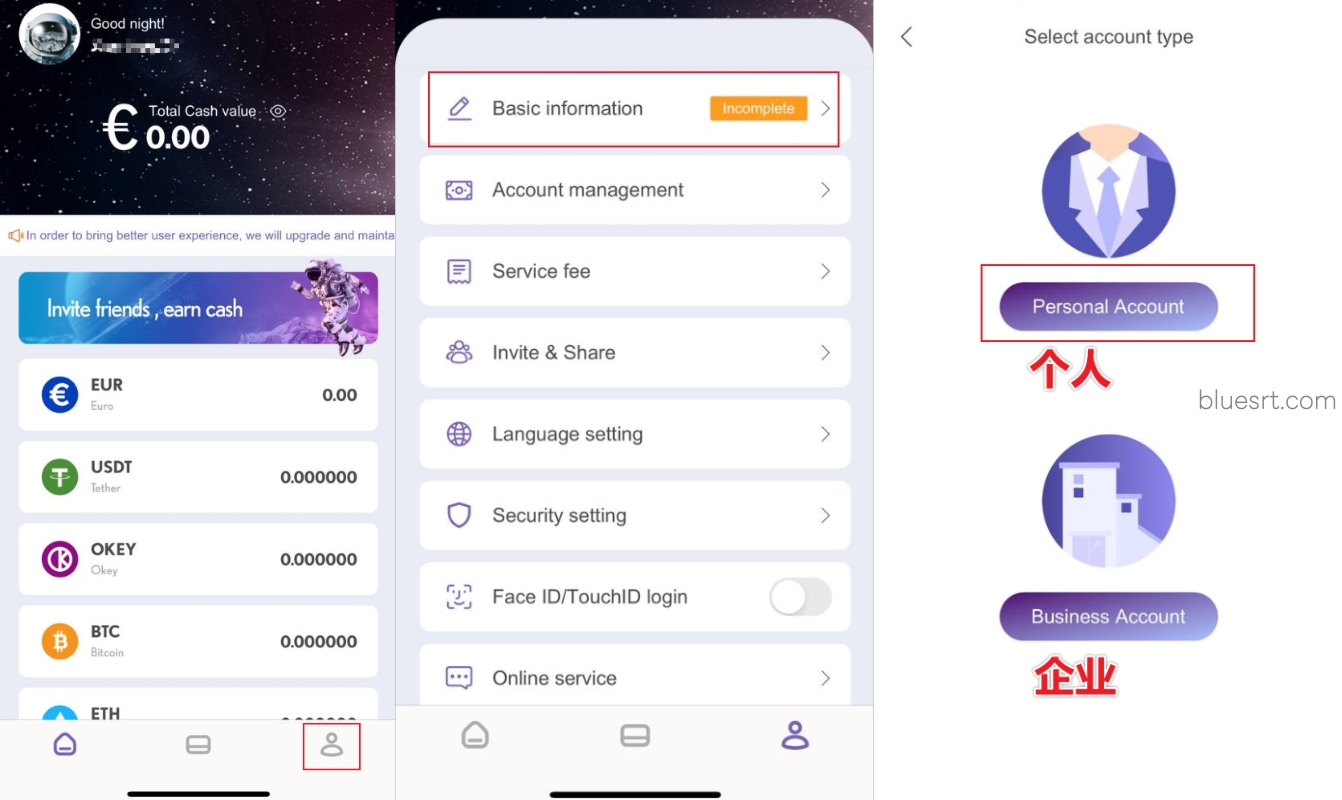Select the Personal Account button

point(1108,307)
